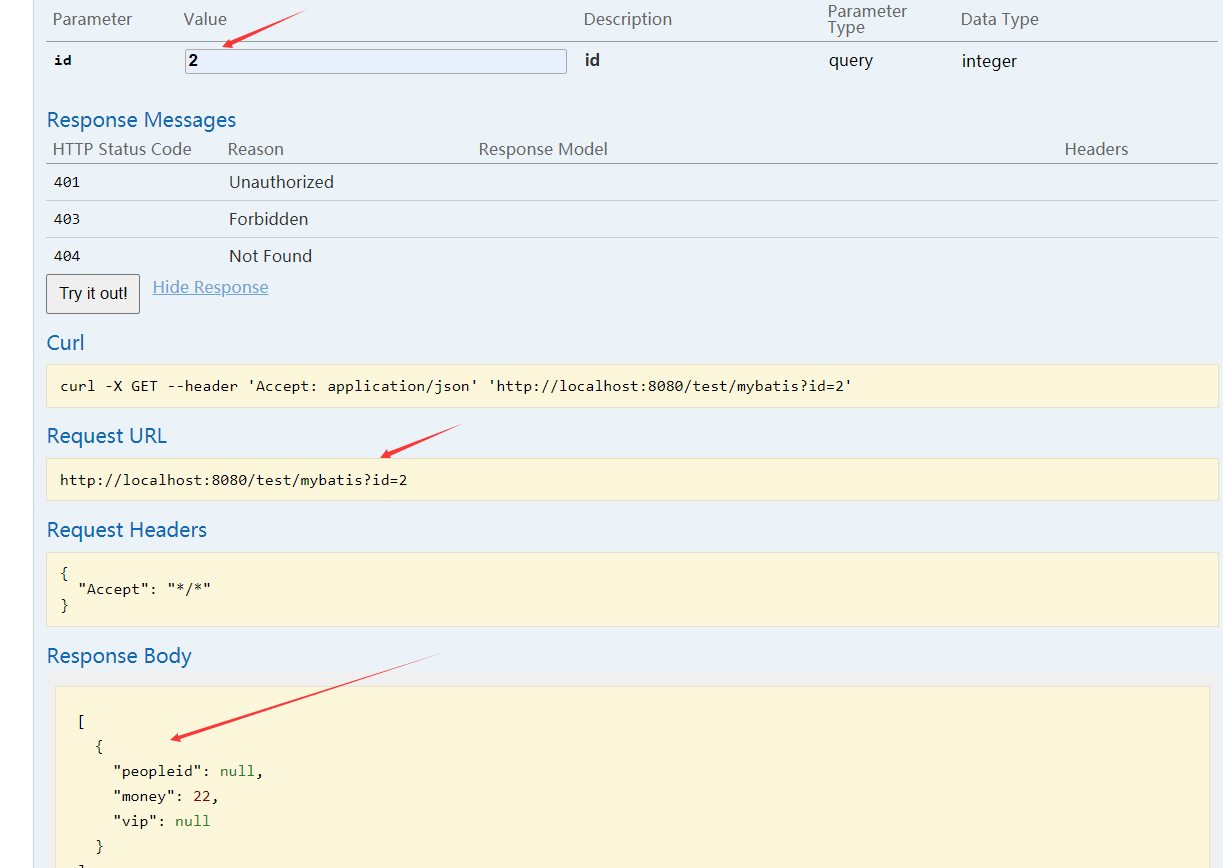Click the Request URL section heading
This screenshot has height=868, width=1223.
click(x=107, y=436)
